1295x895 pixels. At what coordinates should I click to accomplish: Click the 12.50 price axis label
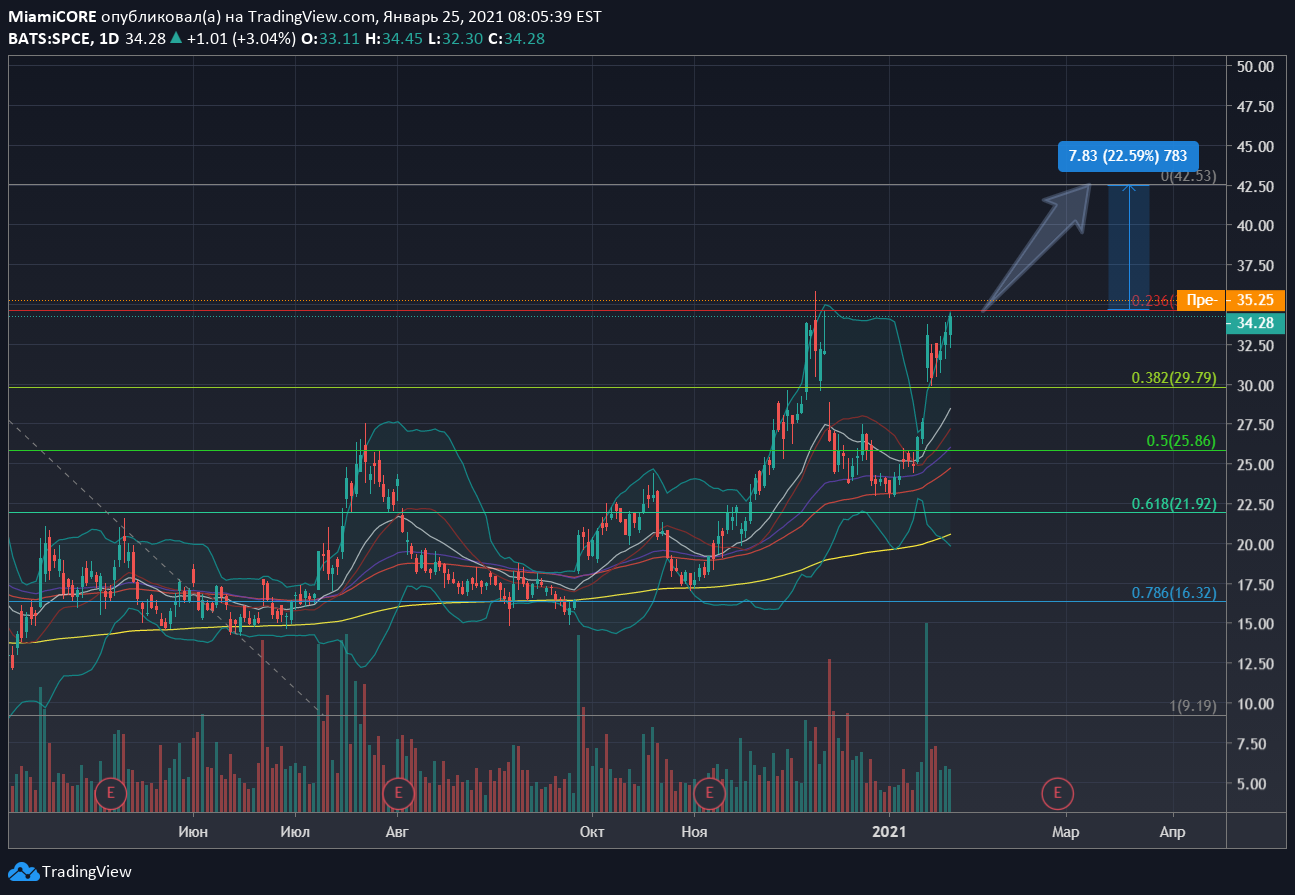[1255, 664]
